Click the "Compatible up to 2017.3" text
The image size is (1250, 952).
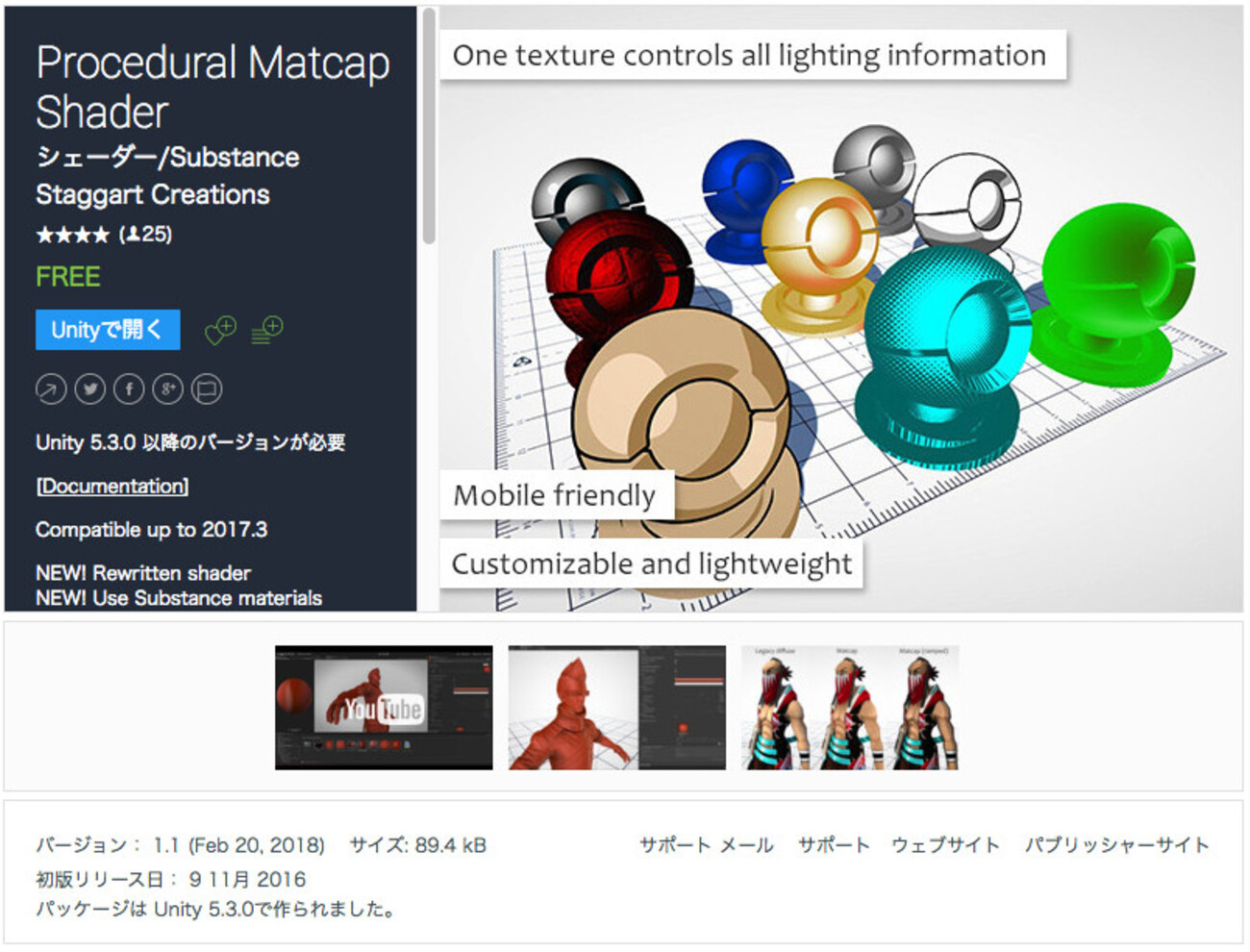[152, 530]
